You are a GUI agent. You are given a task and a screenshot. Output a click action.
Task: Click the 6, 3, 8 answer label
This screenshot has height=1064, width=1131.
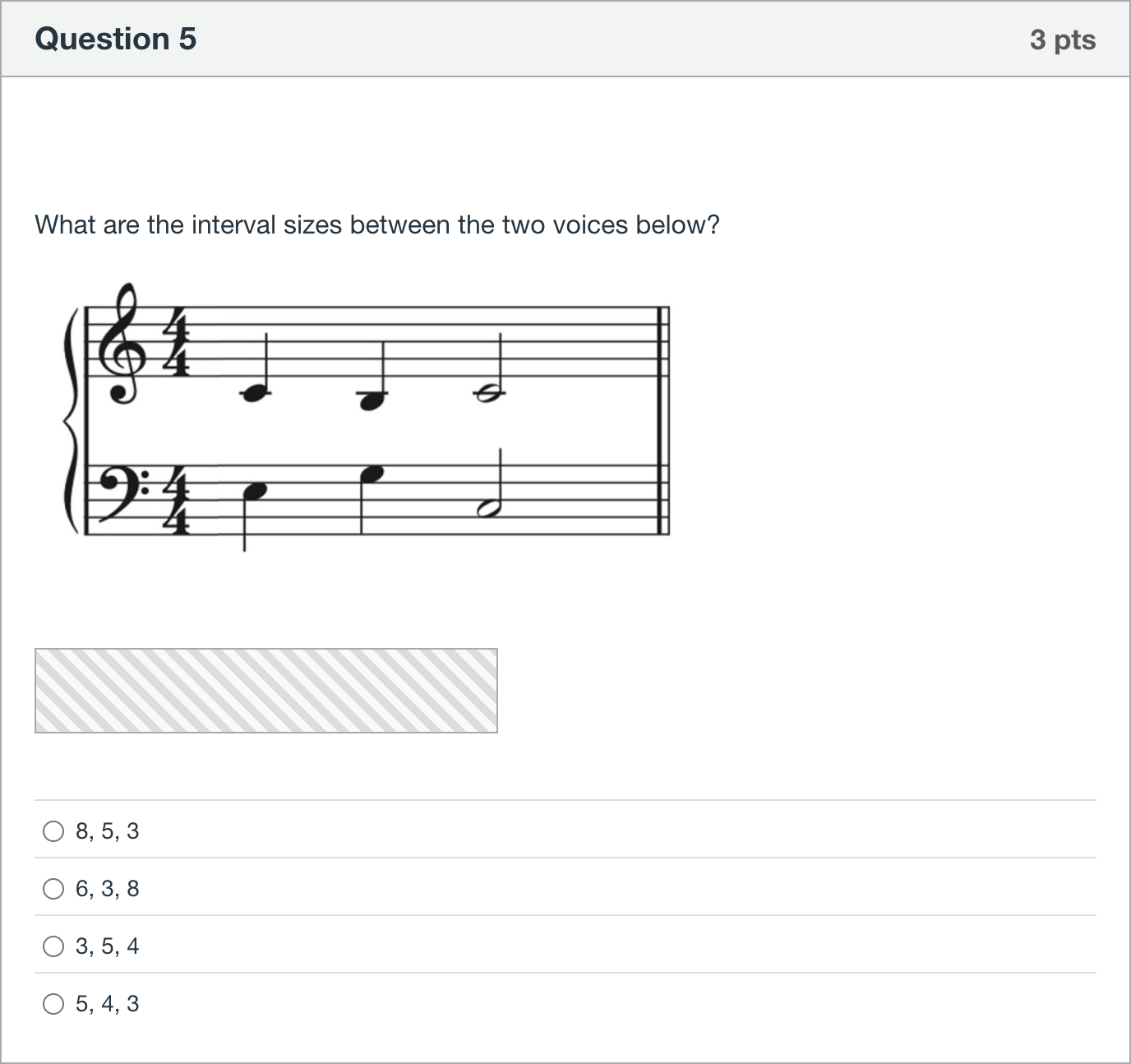[108, 889]
